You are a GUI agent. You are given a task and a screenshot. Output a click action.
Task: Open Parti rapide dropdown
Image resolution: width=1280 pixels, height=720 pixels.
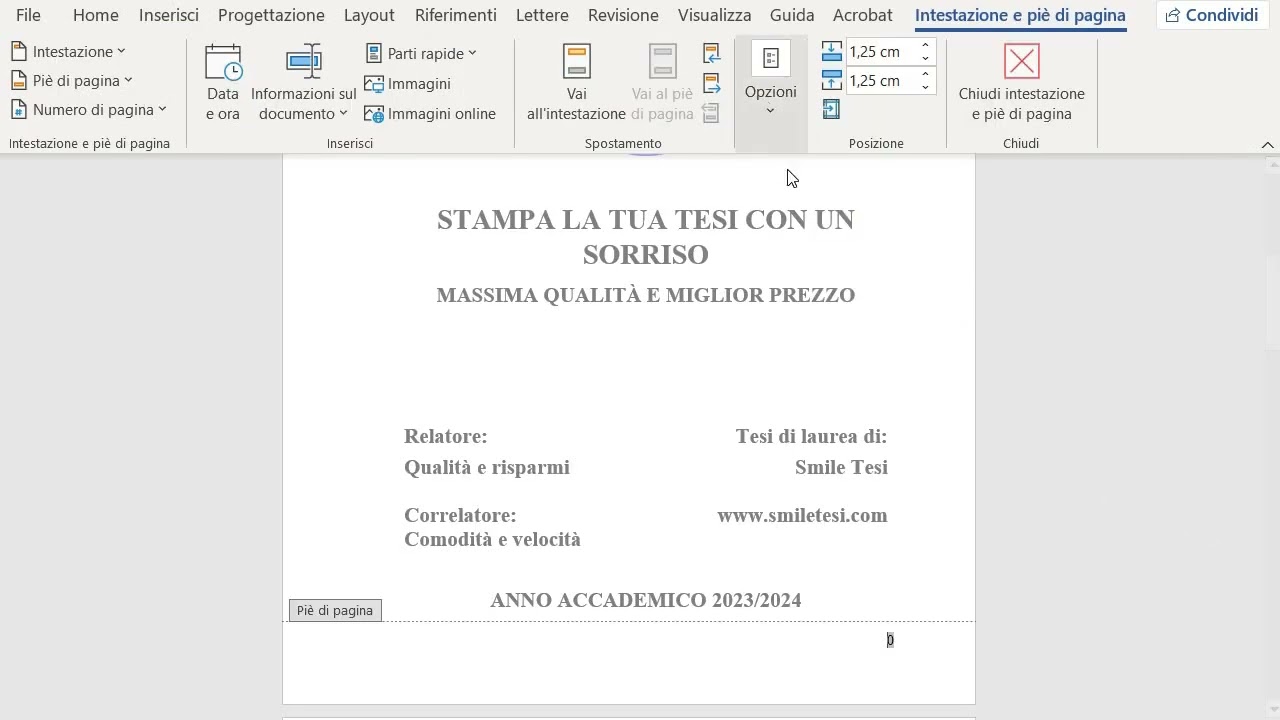(x=421, y=53)
